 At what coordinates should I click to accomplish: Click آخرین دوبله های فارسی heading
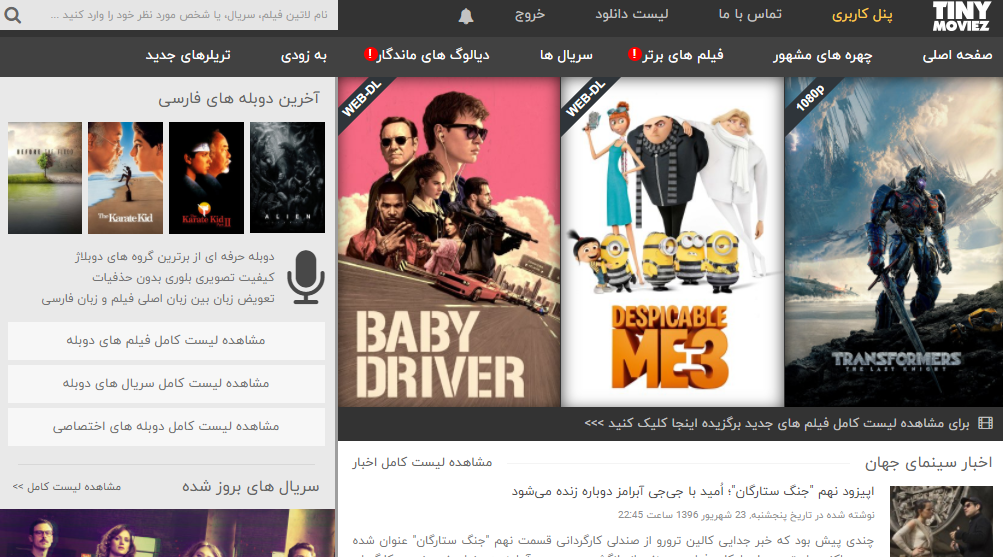tap(239, 98)
